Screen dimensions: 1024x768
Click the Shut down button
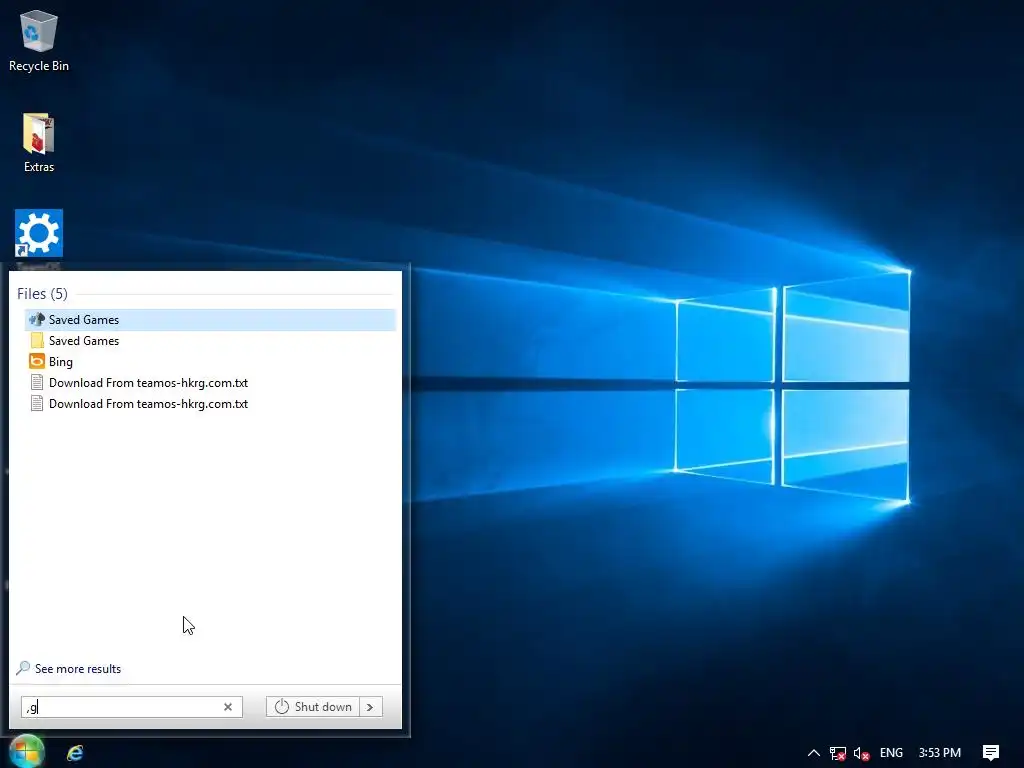[313, 707]
